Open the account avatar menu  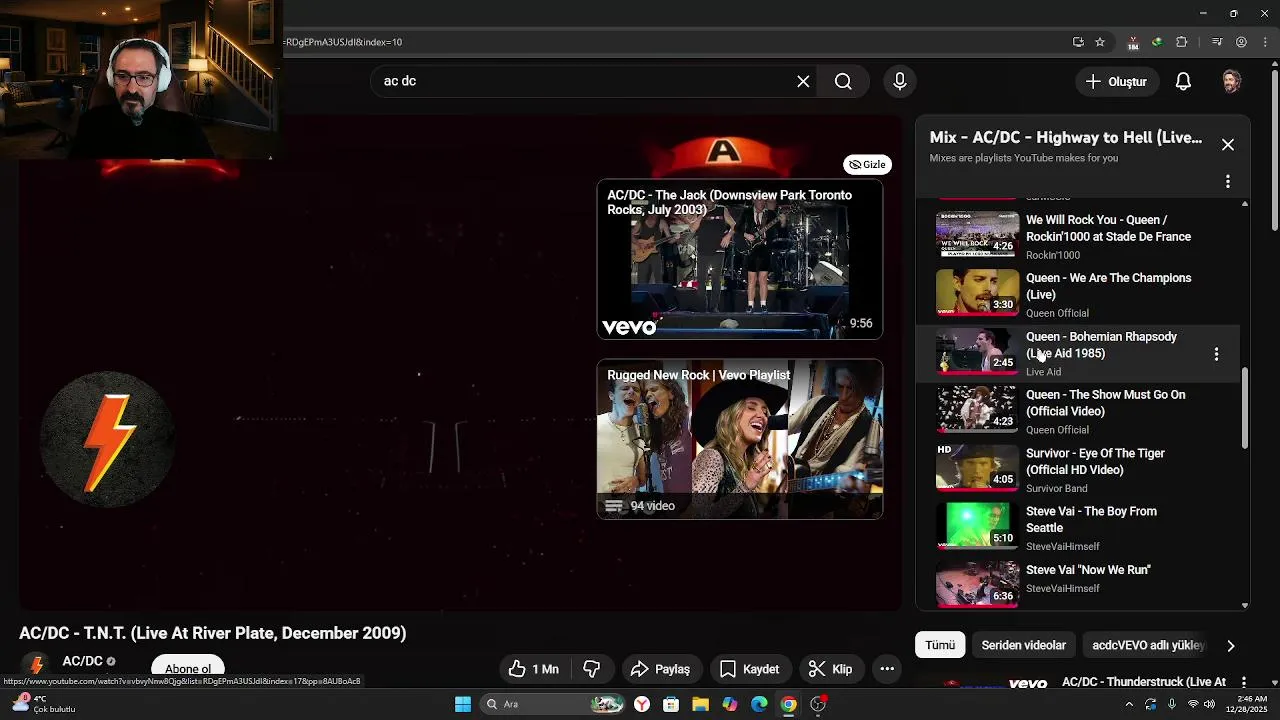tap(1232, 82)
